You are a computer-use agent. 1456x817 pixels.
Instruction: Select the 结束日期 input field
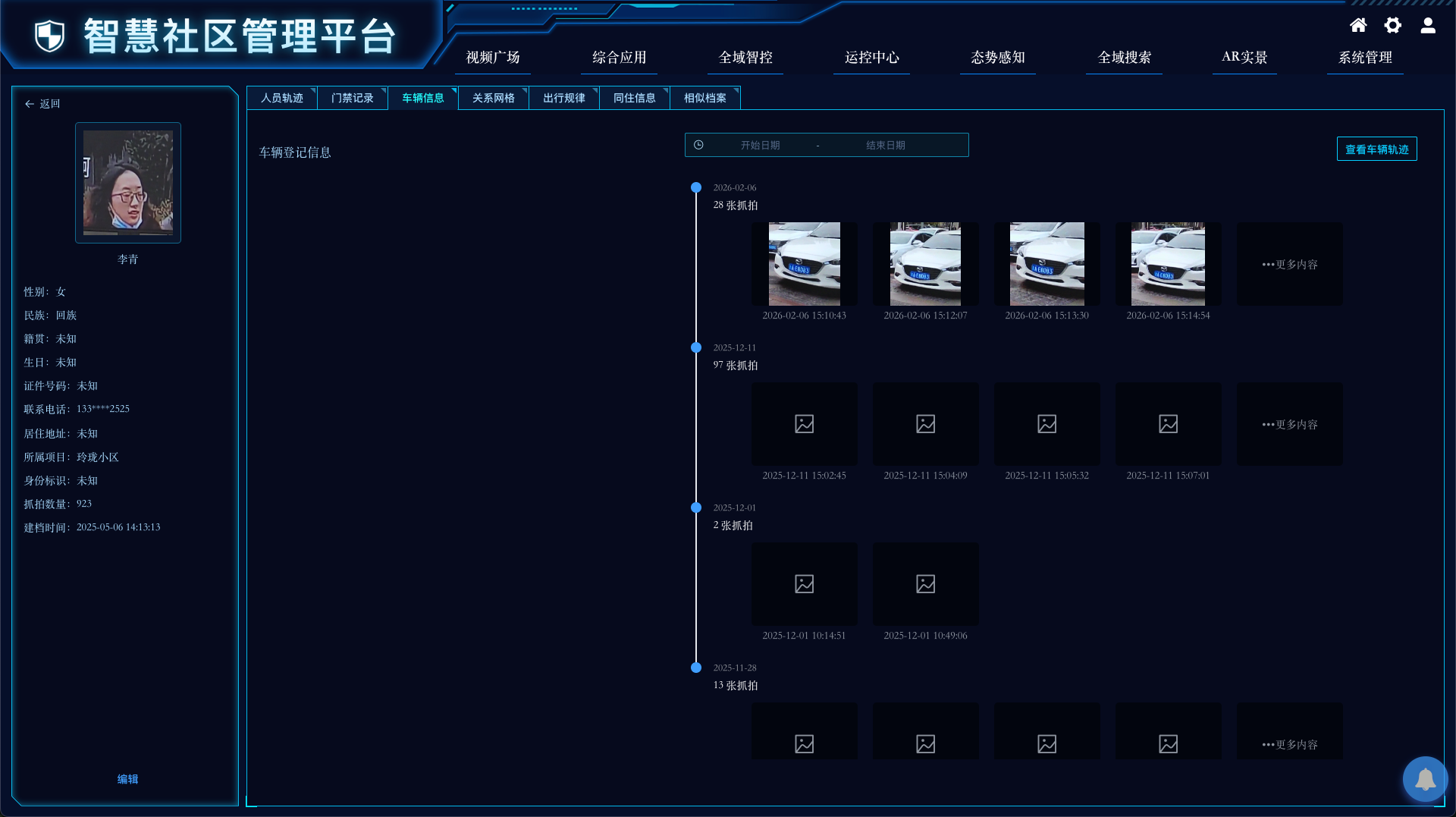[886, 145]
